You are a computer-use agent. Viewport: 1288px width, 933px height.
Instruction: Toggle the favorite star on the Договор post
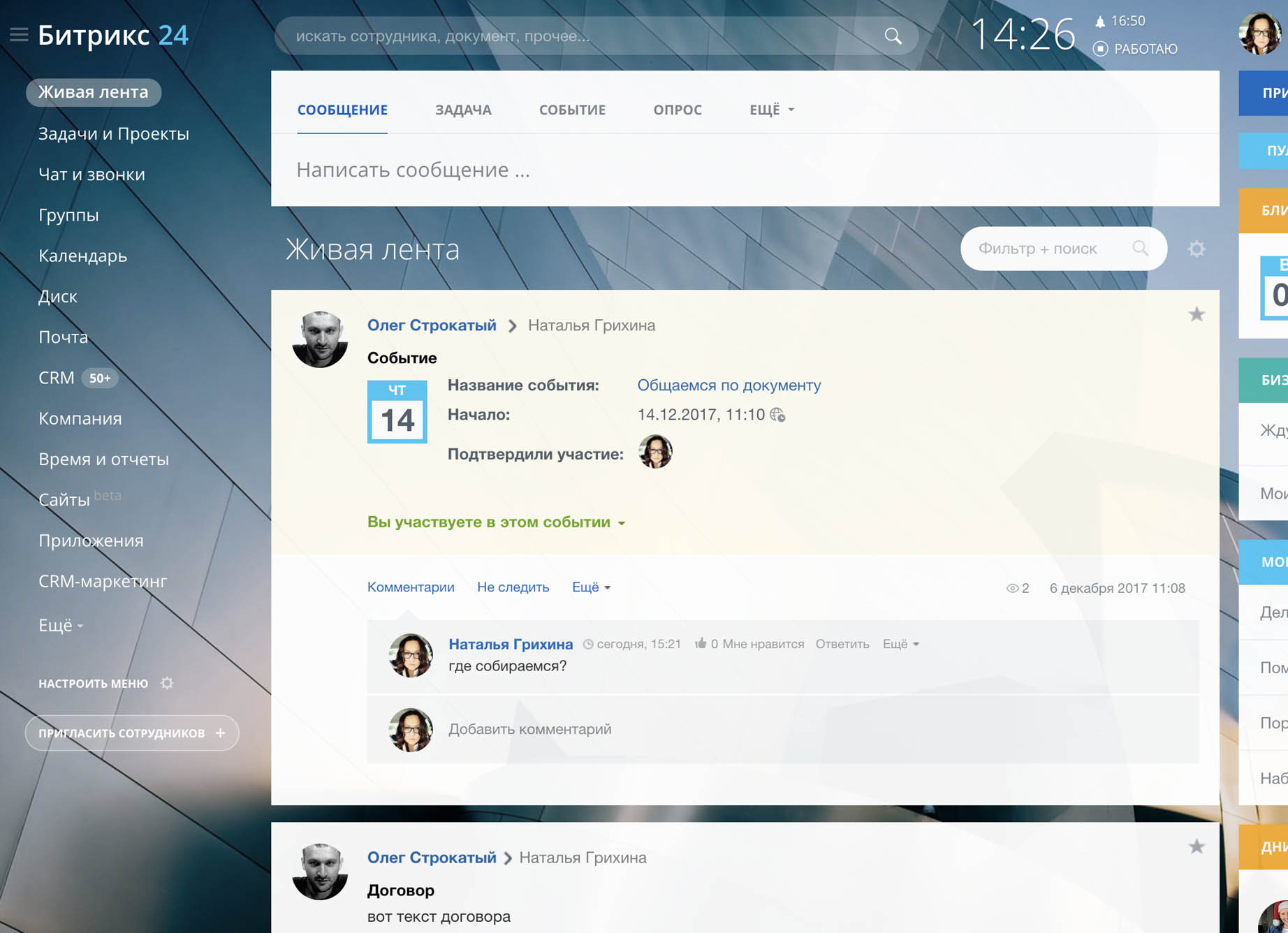tap(1196, 846)
